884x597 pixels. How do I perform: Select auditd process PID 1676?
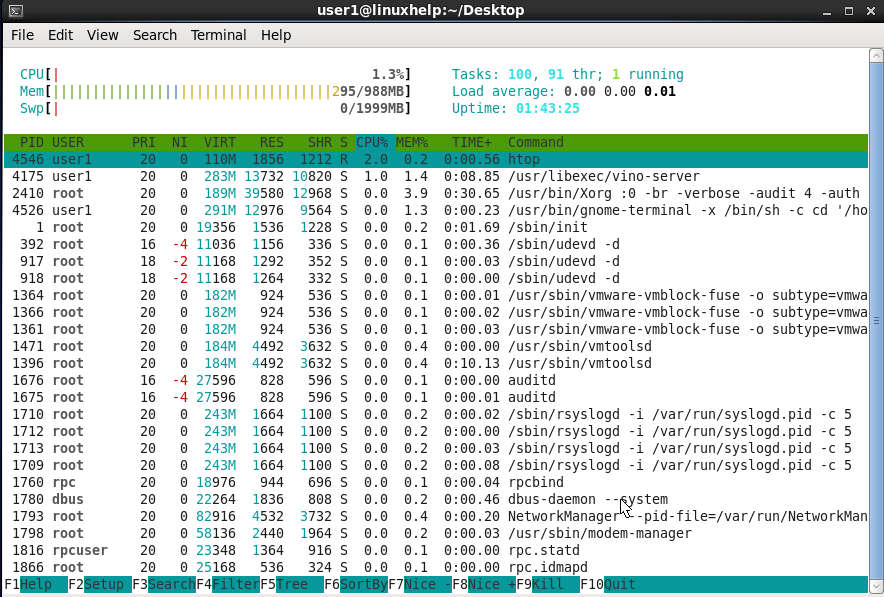tap(436, 380)
